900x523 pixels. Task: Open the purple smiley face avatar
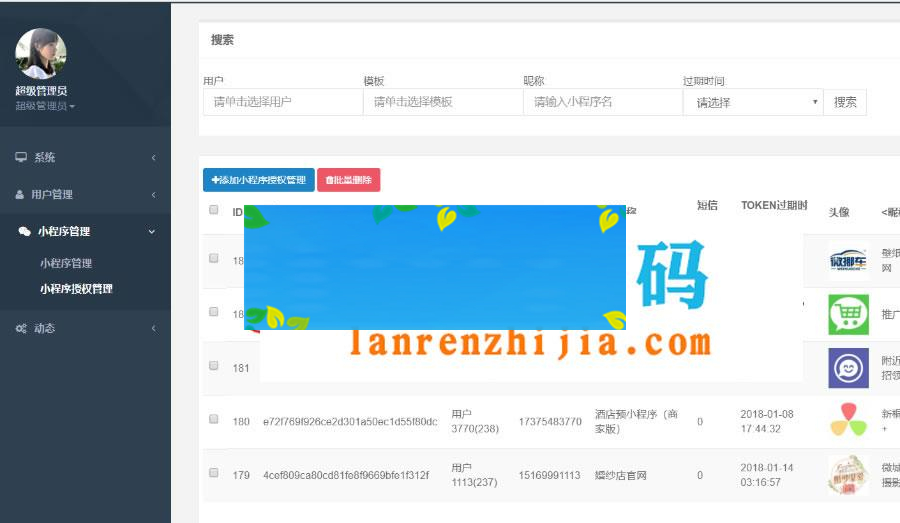pos(848,367)
